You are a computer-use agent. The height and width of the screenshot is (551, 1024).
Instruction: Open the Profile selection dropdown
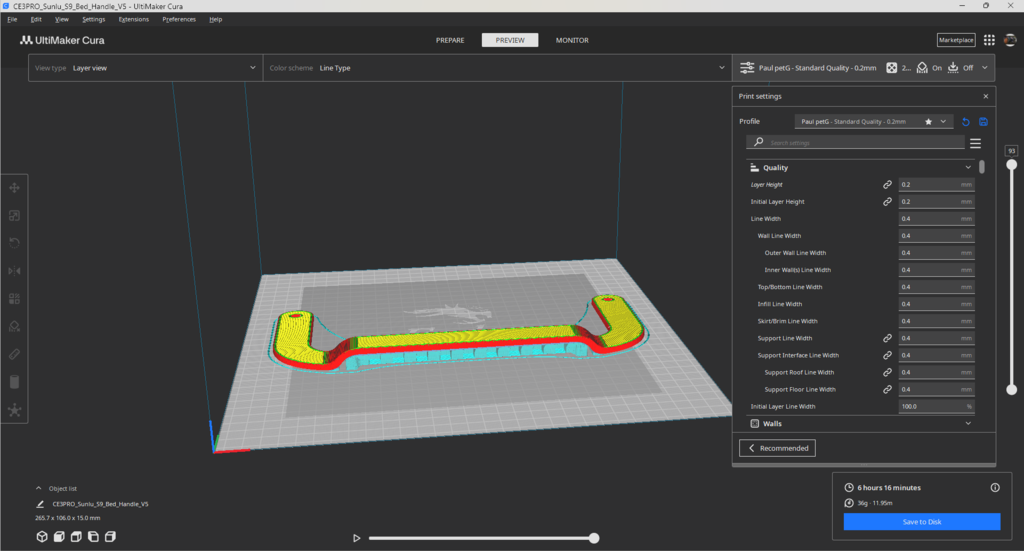874,121
